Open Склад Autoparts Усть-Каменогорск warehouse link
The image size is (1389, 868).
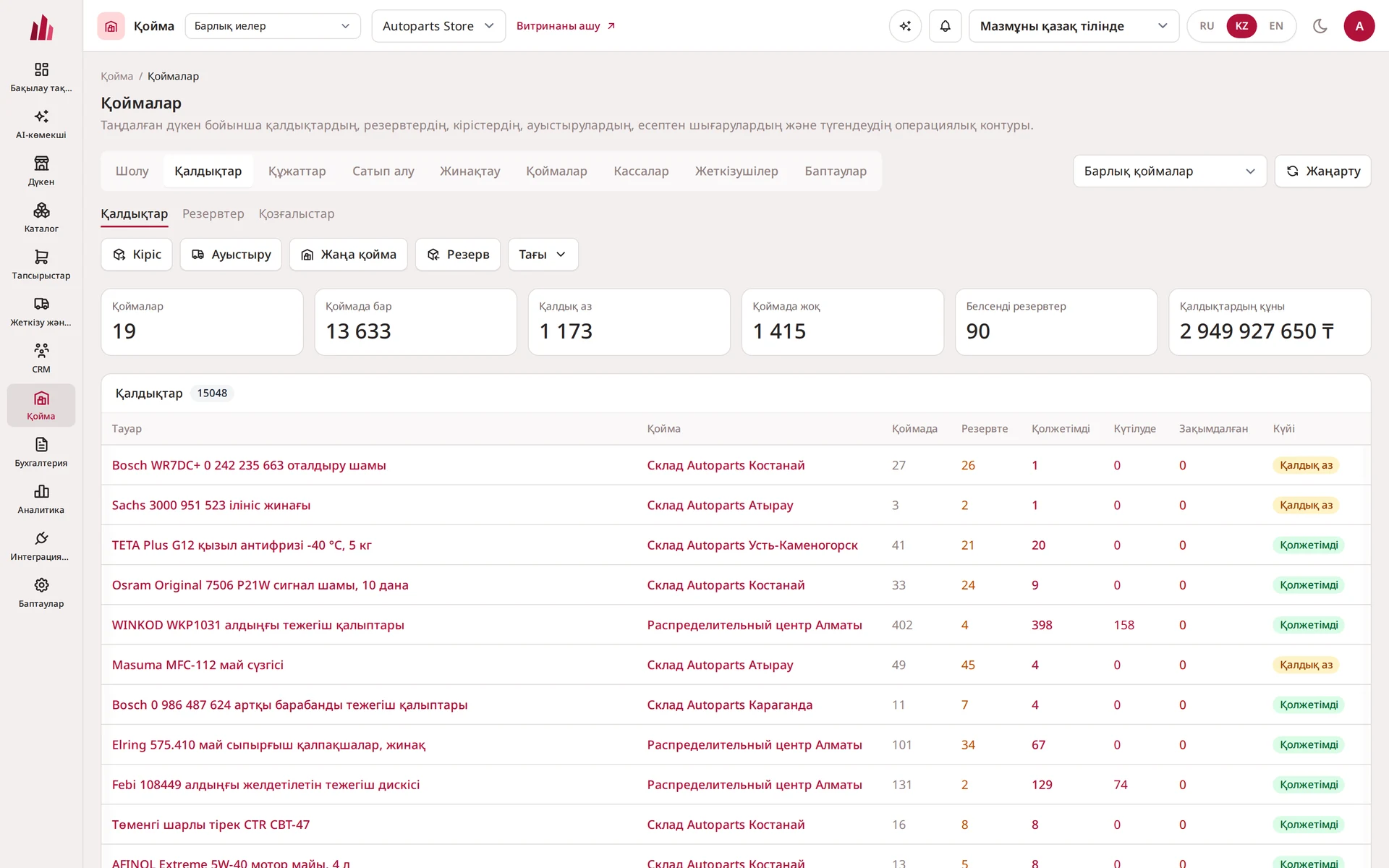click(752, 545)
